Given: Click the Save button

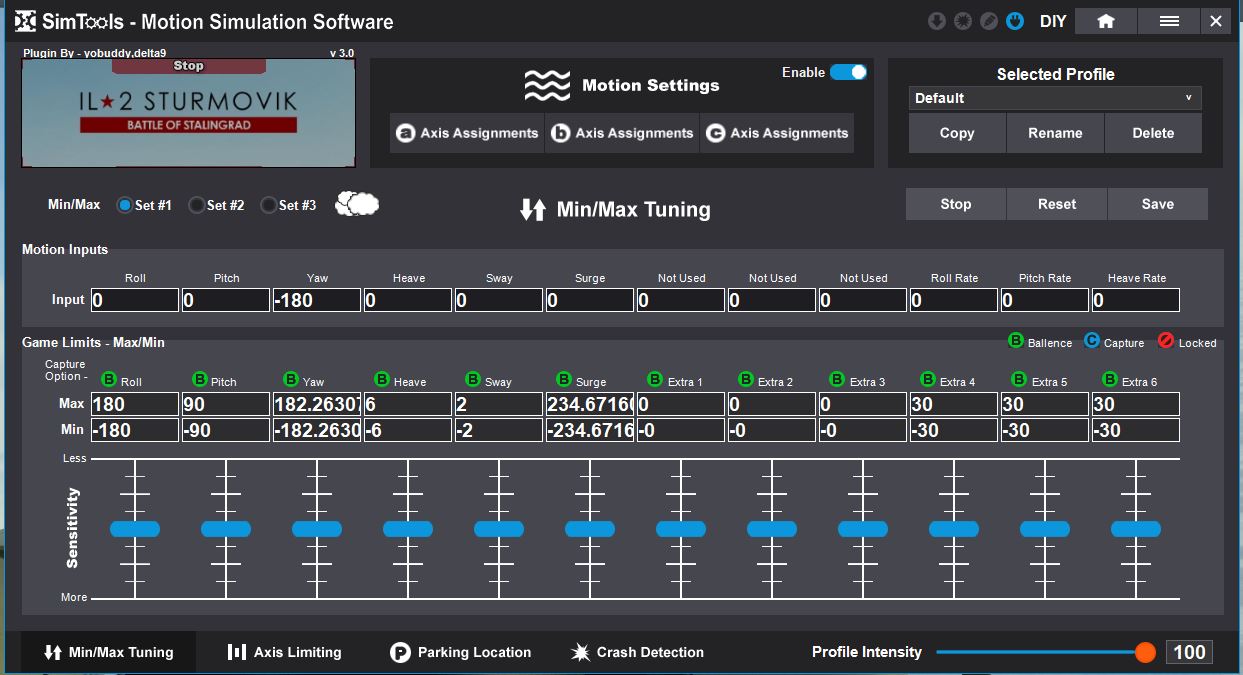Looking at the screenshot, I should tap(1157, 204).
